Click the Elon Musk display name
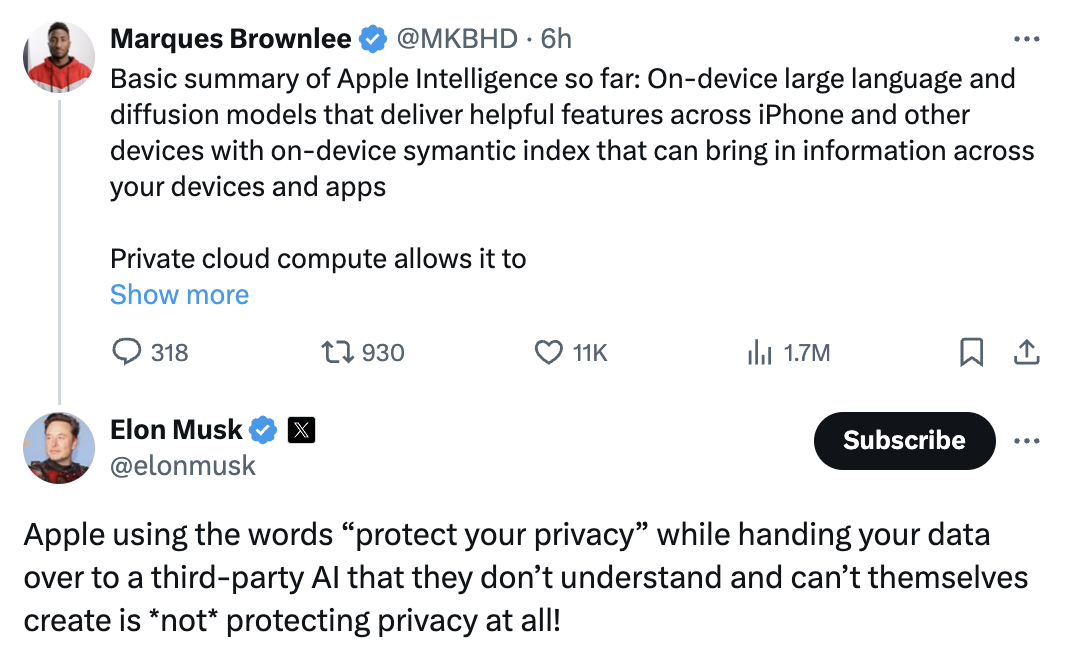The image size is (1068, 668). [176, 430]
